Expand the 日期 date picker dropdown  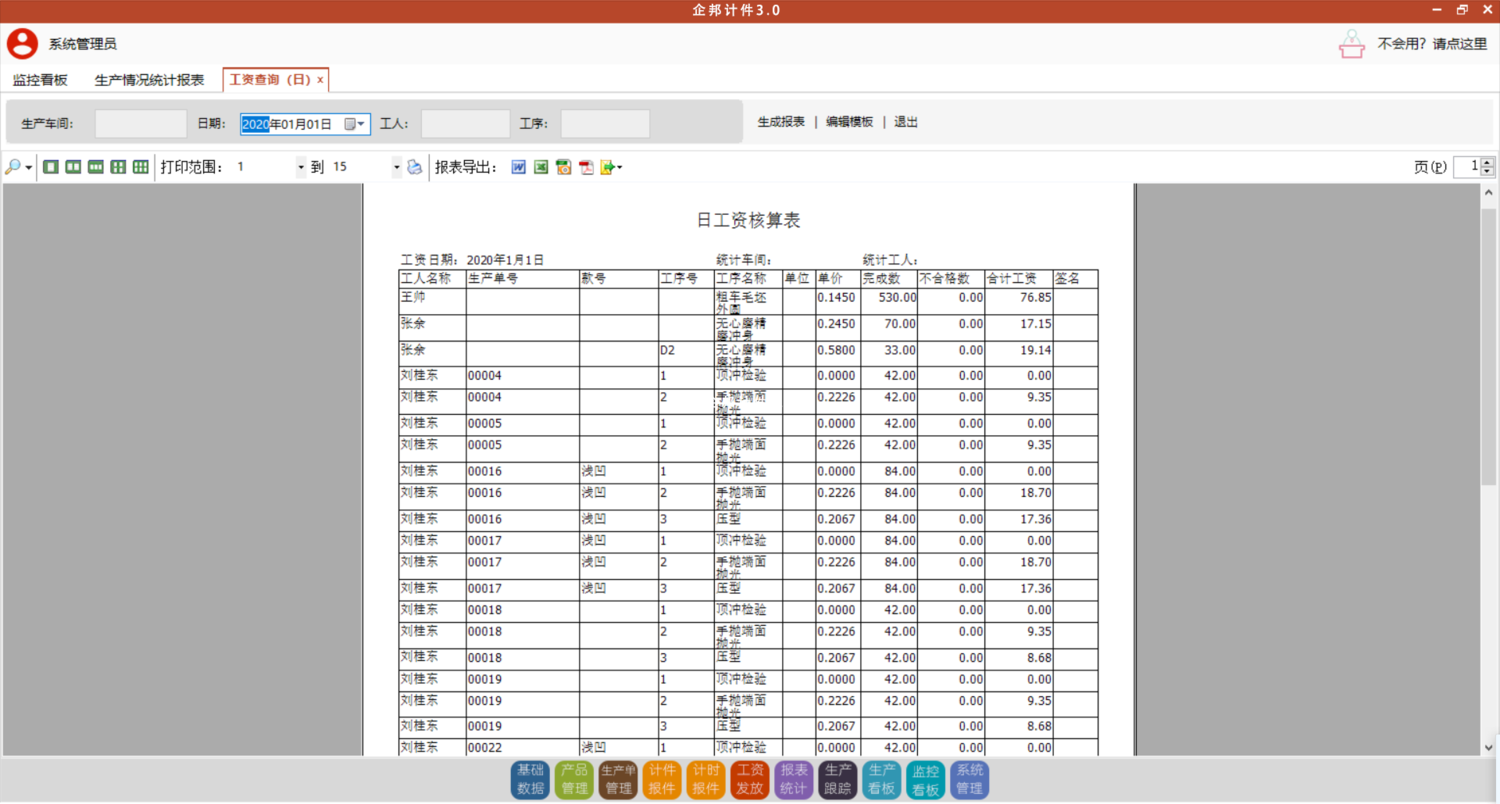point(361,124)
